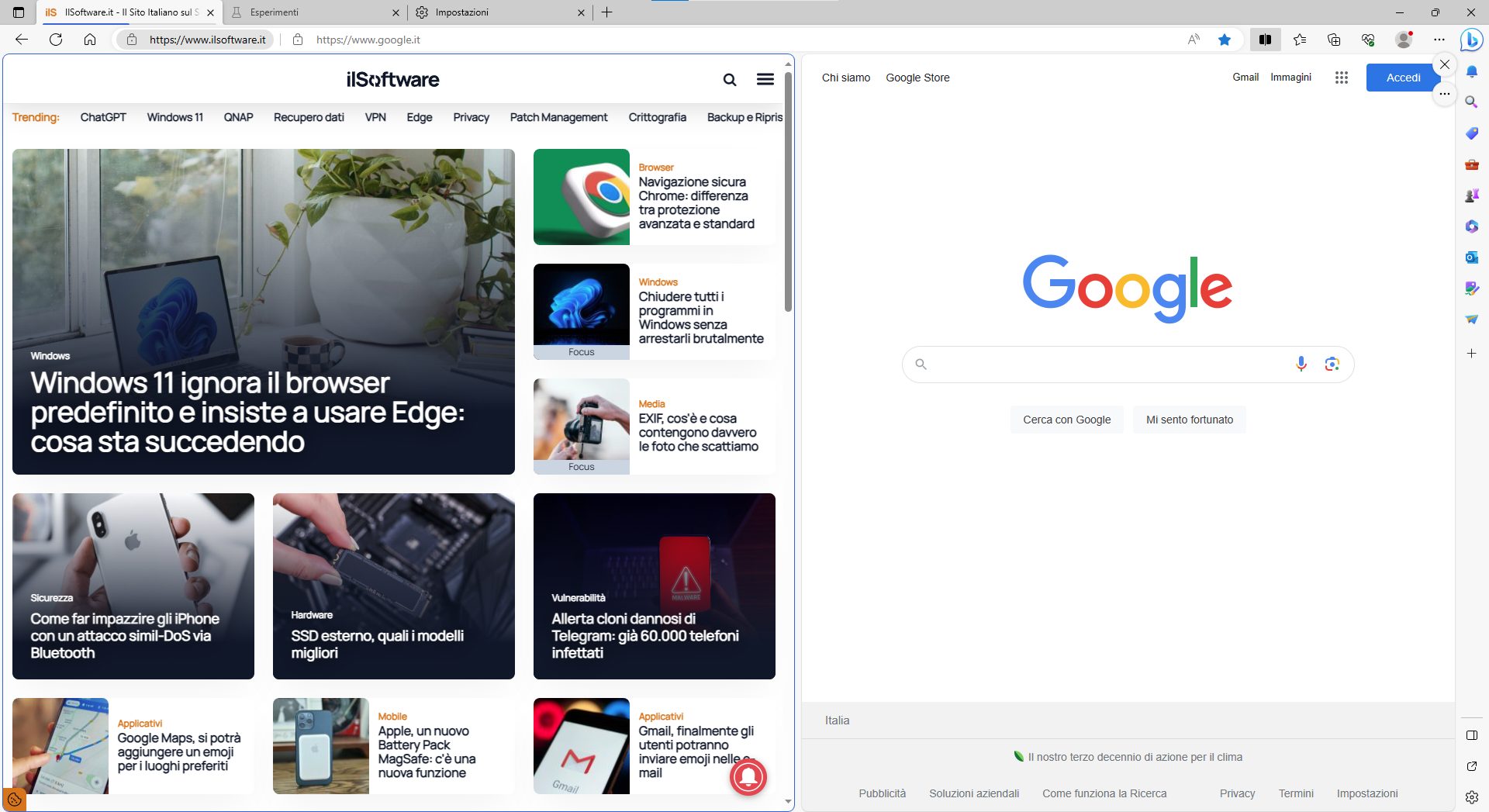Open SSD esterno modelli migliori article
This screenshot has width=1489, height=812.
click(394, 586)
